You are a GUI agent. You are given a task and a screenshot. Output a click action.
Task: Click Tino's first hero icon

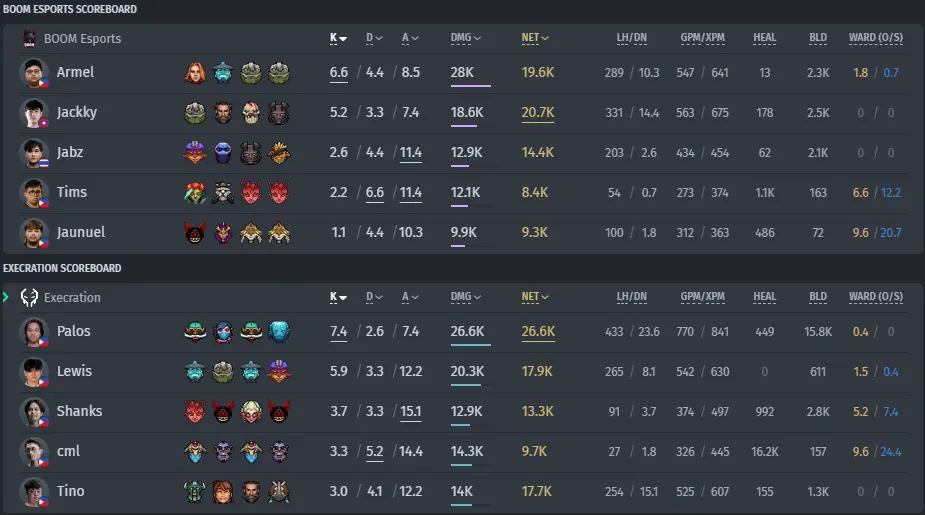195,492
